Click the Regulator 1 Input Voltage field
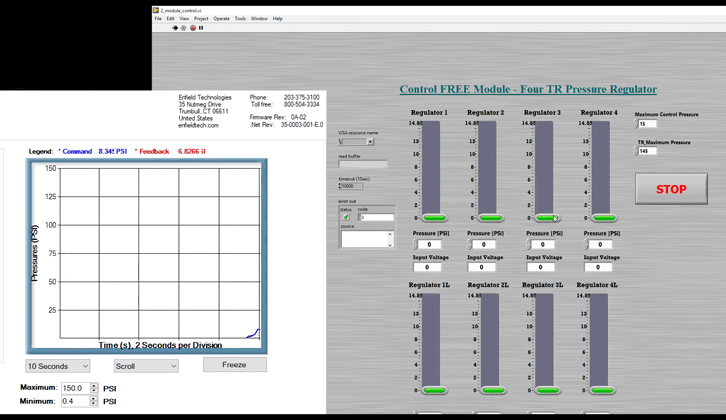 (x=427, y=267)
